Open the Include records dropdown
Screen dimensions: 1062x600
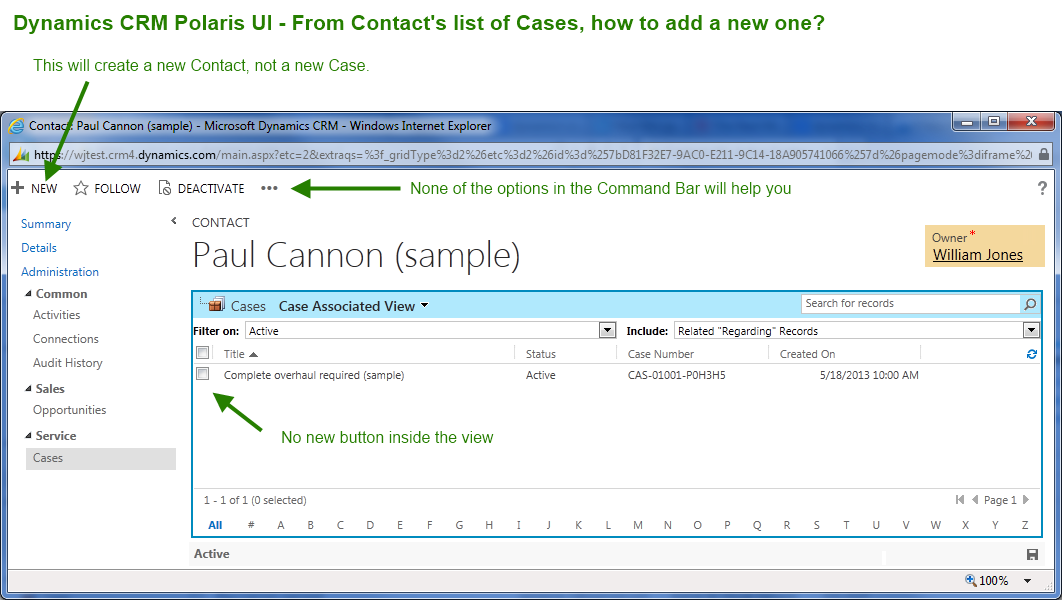1031,330
